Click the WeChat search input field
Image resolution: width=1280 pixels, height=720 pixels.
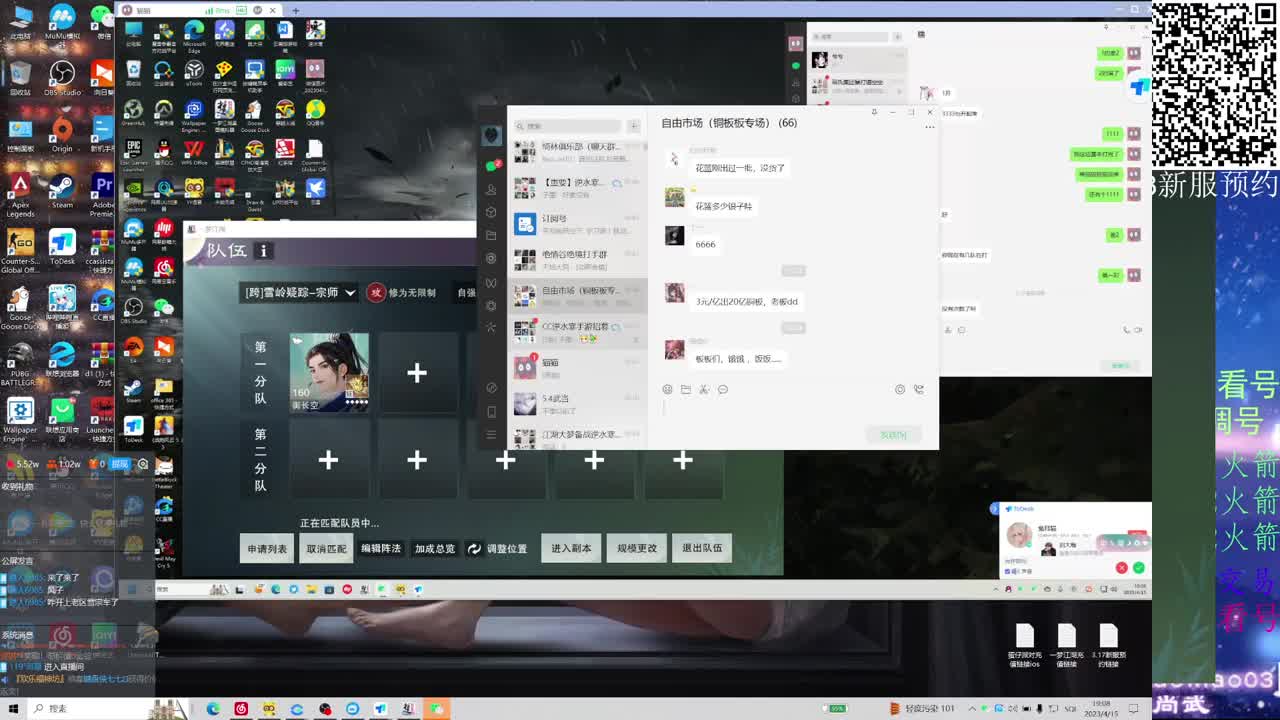tap(568, 126)
